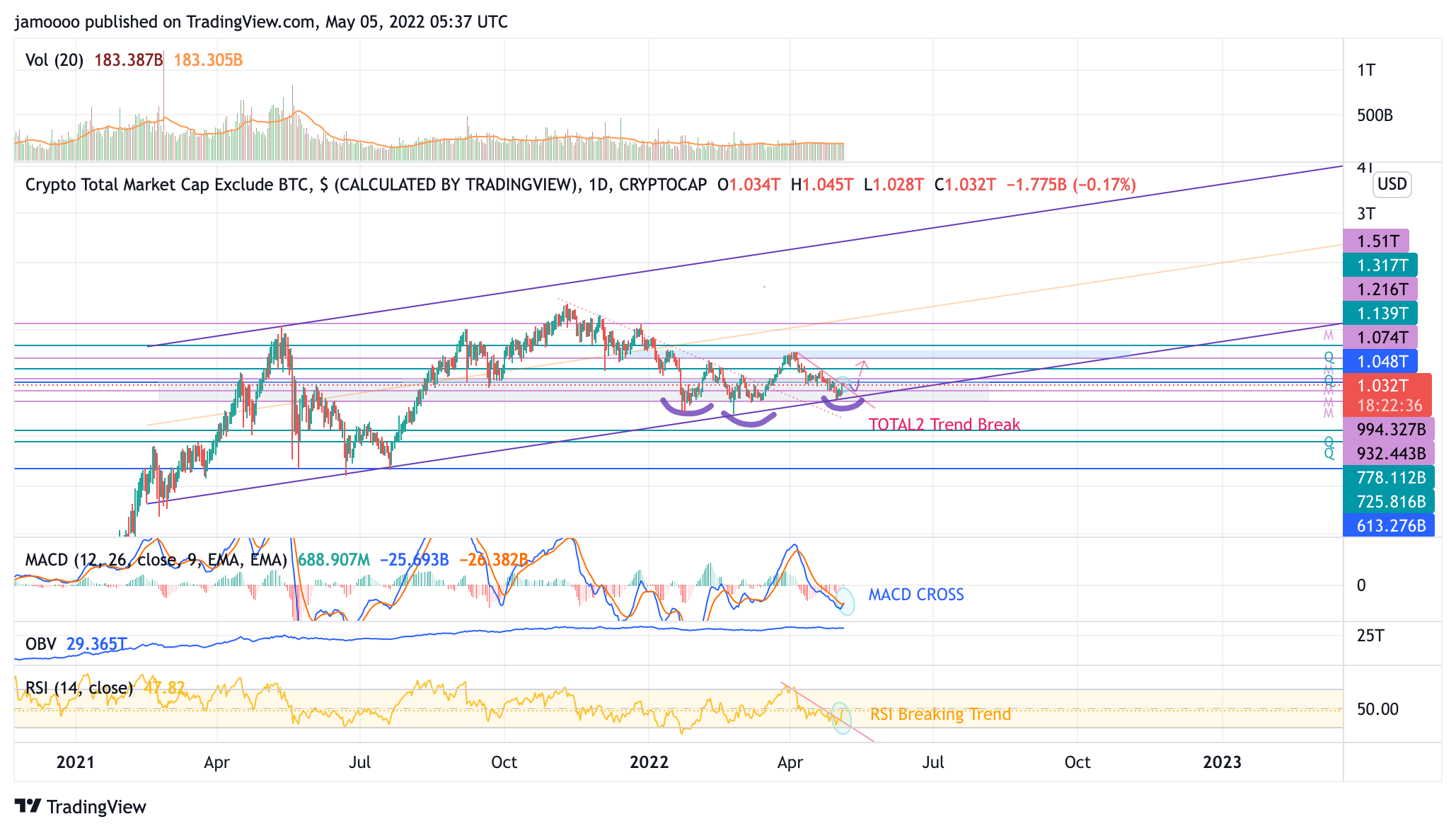The image size is (1456, 831).
Task: Click the Jul label before Oct 2021
Action: pos(360,762)
